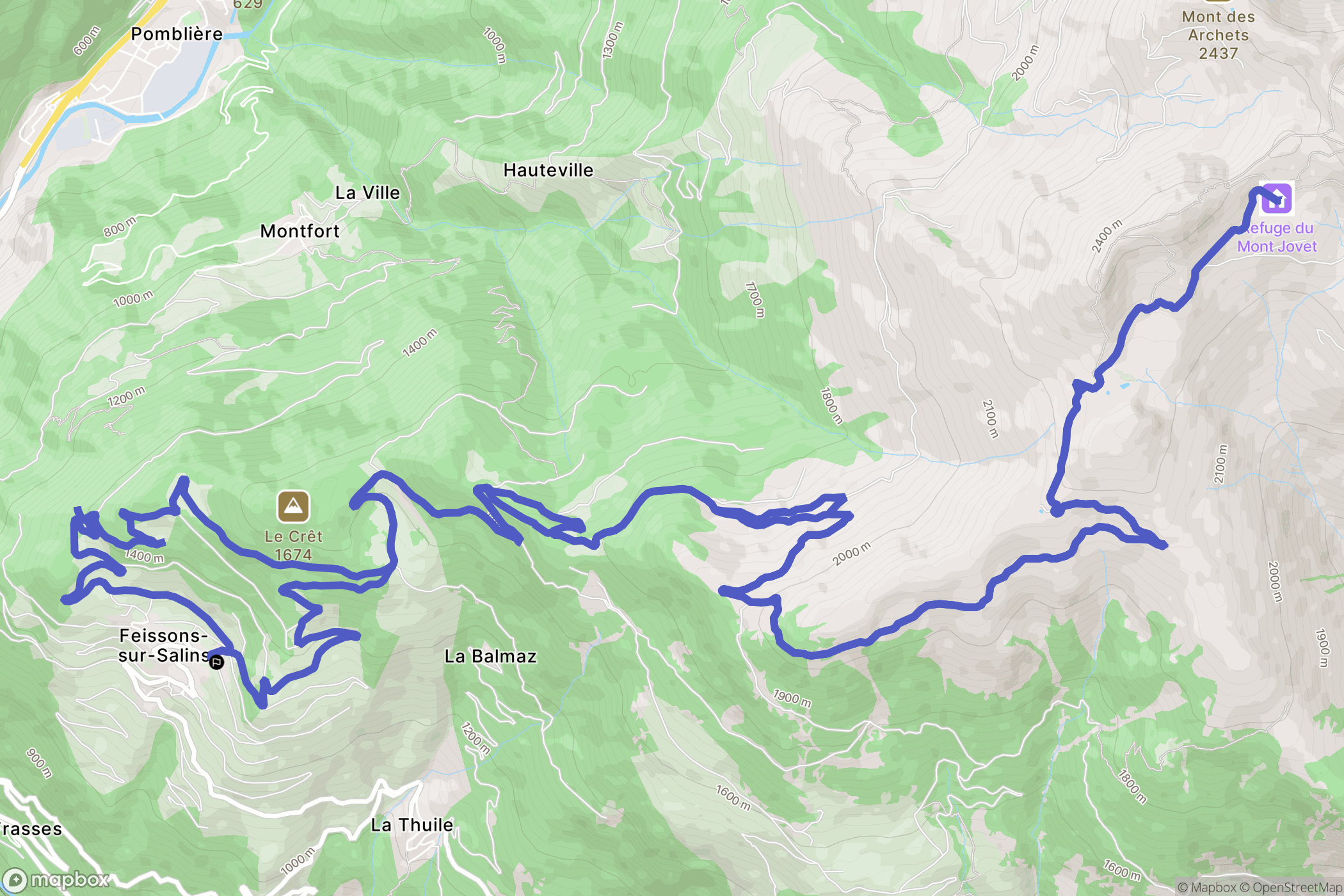The width and height of the screenshot is (1344, 896).
Task: Select the Pomblière town label
Action: tap(177, 34)
